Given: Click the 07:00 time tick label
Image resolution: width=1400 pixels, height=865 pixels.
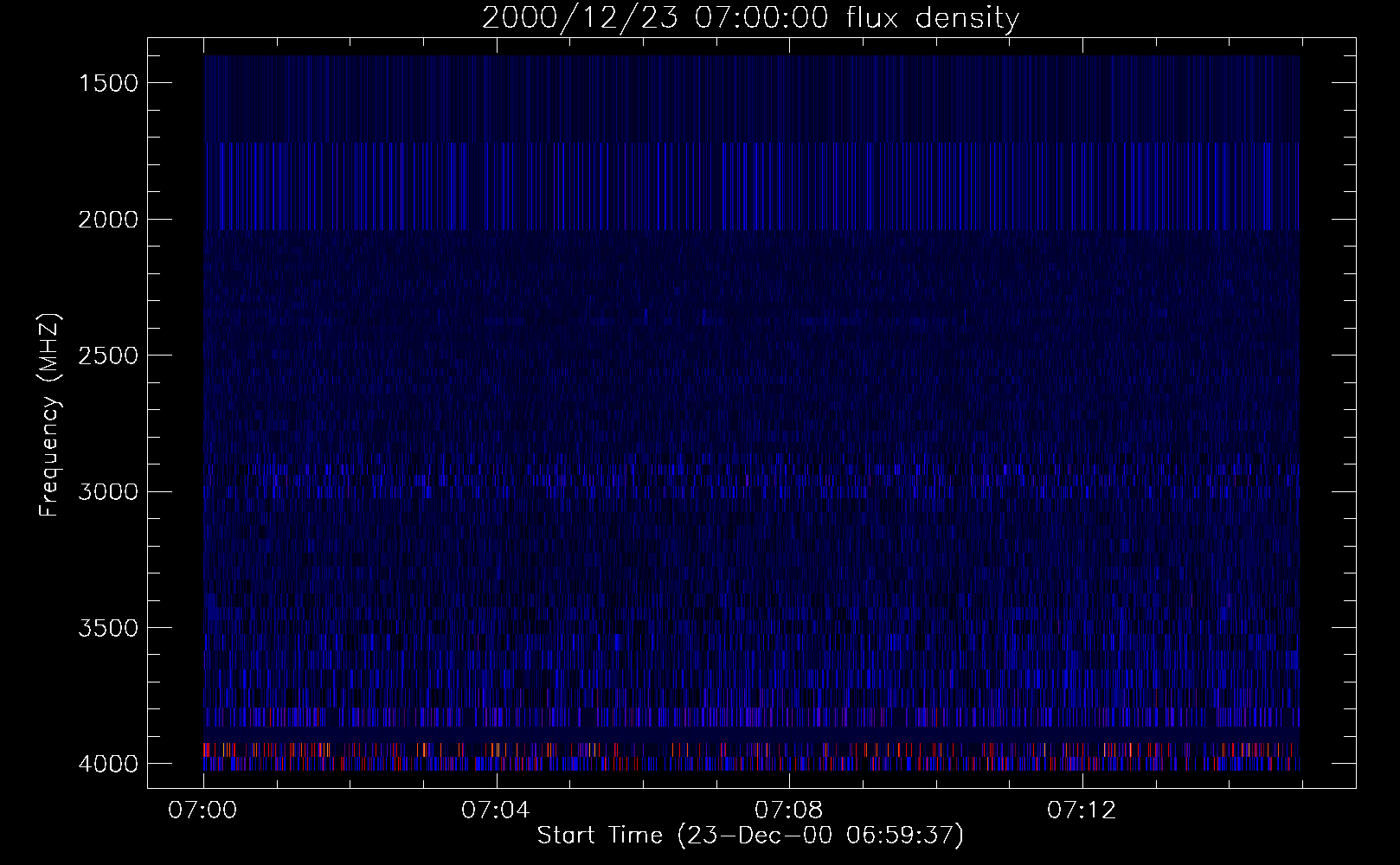Looking at the screenshot, I should pyautogui.click(x=202, y=811).
